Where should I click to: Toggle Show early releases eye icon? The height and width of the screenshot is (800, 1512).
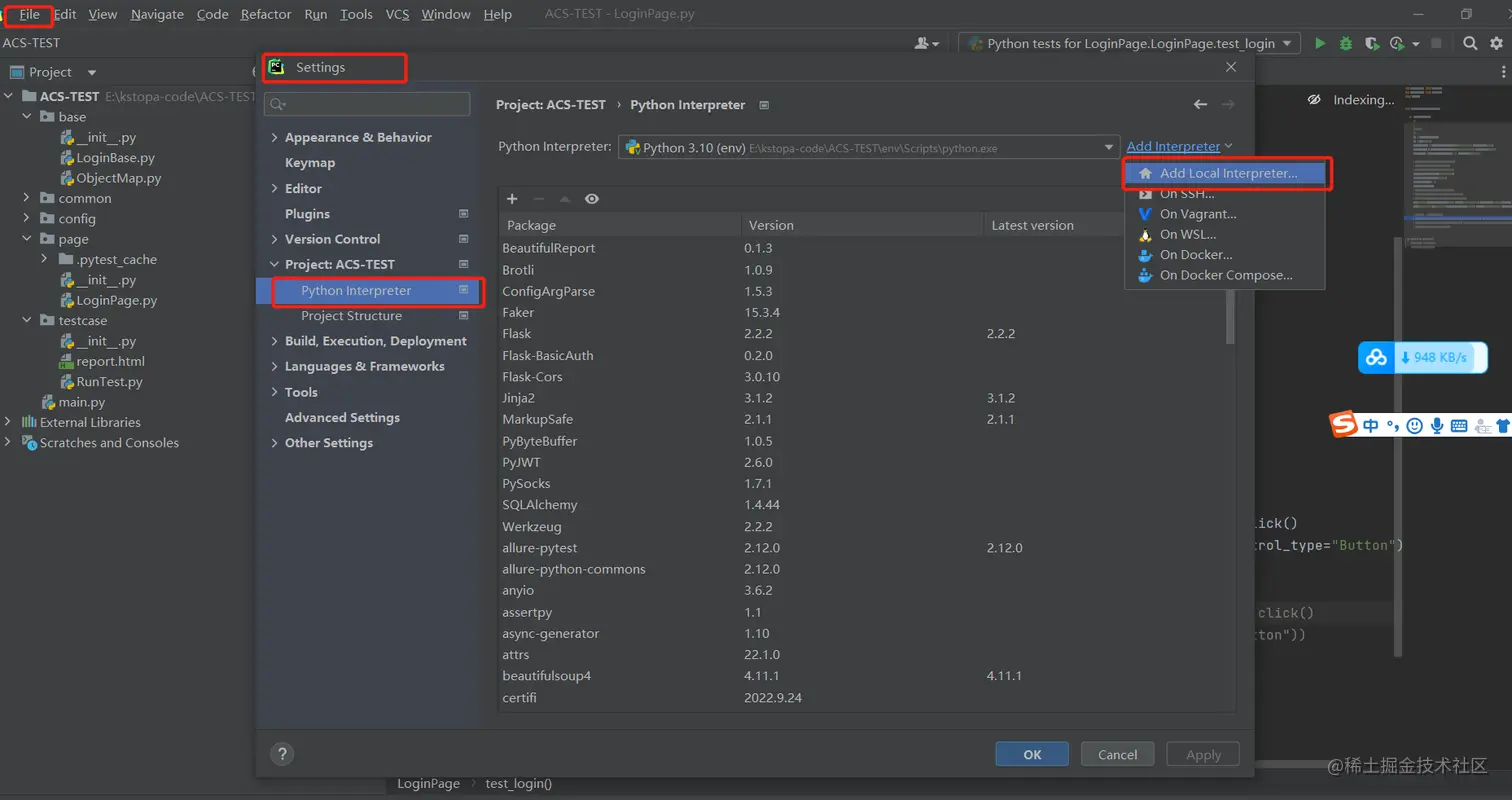point(592,199)
